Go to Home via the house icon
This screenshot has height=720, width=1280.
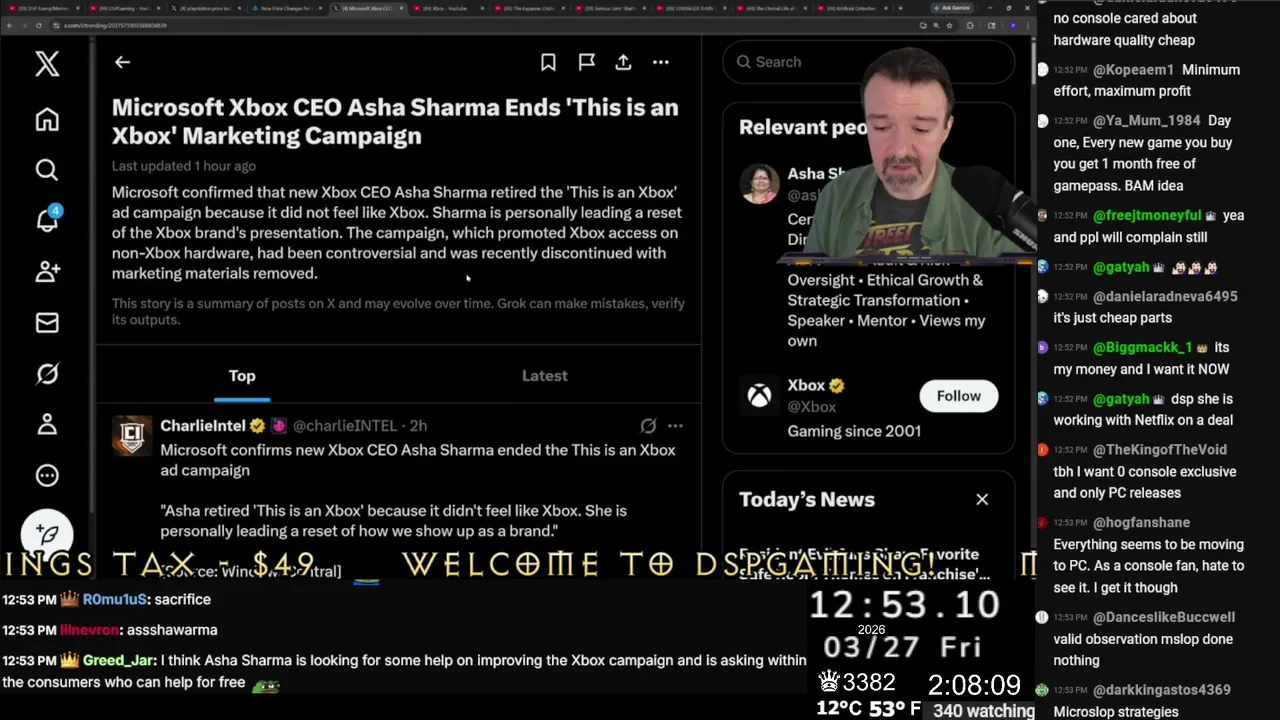47,120
